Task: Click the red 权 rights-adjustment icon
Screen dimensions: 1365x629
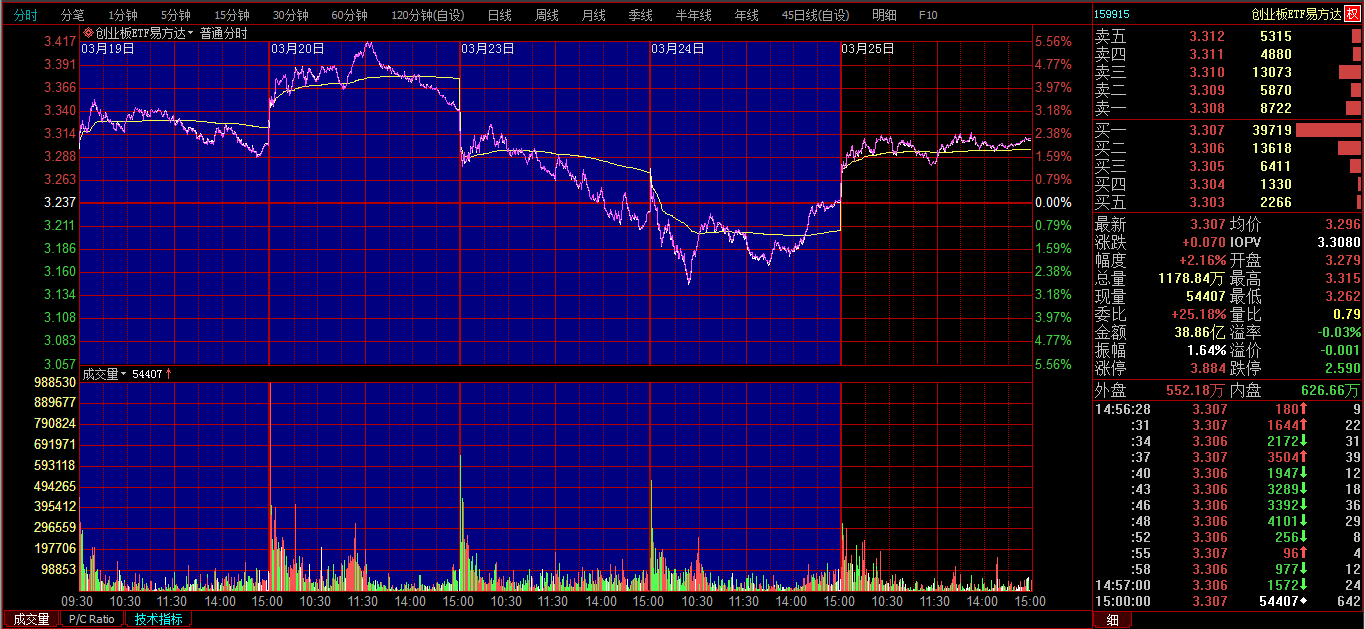Action: point(1352,14)
